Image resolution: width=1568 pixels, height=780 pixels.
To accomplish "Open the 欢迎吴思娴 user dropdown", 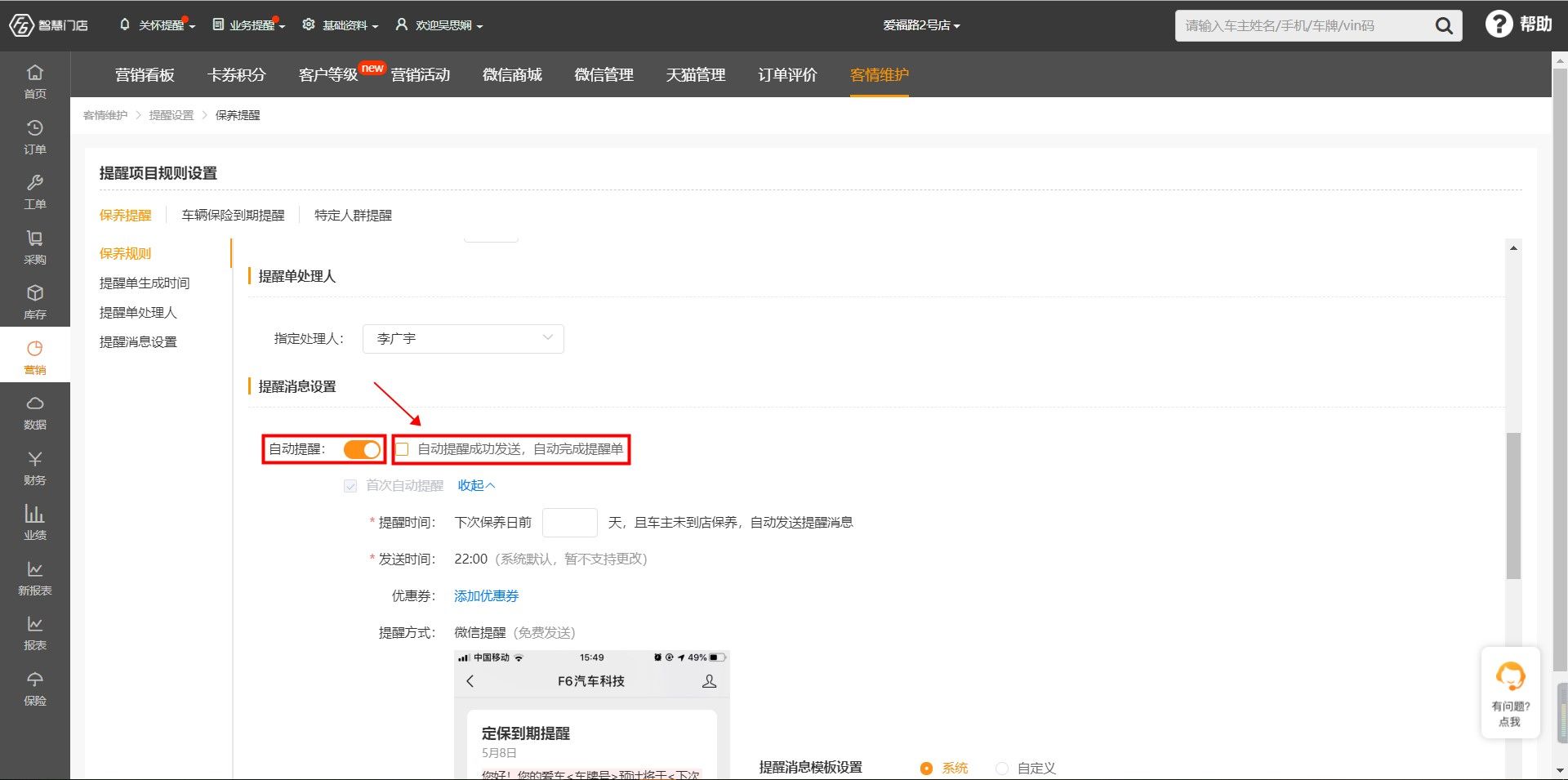I will tap(439, 25).
